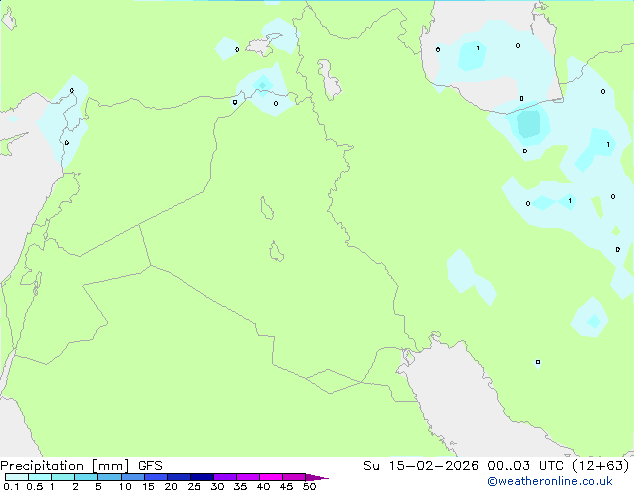The image size is (634, 490).
Task: Click the arrow tip beyond 50 on legend
Action: tap(317, 477)
